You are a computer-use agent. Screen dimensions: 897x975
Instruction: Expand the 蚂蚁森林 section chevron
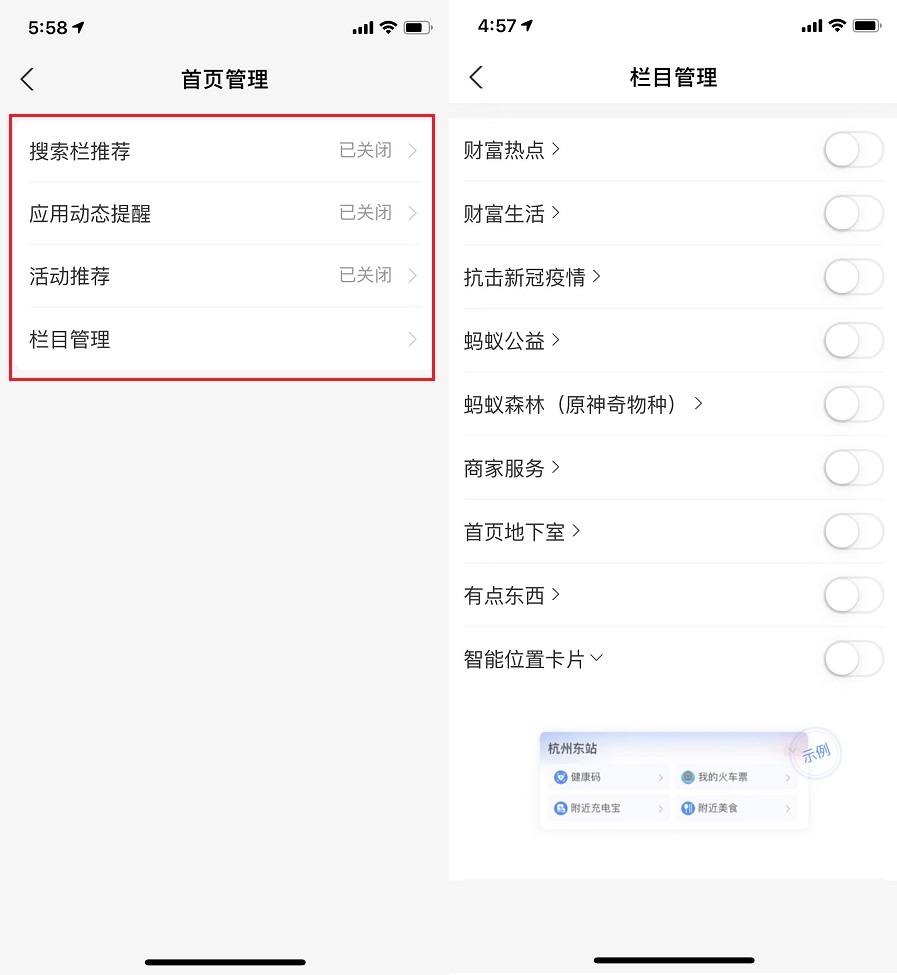pyautogui.click(x=701, y=404)
